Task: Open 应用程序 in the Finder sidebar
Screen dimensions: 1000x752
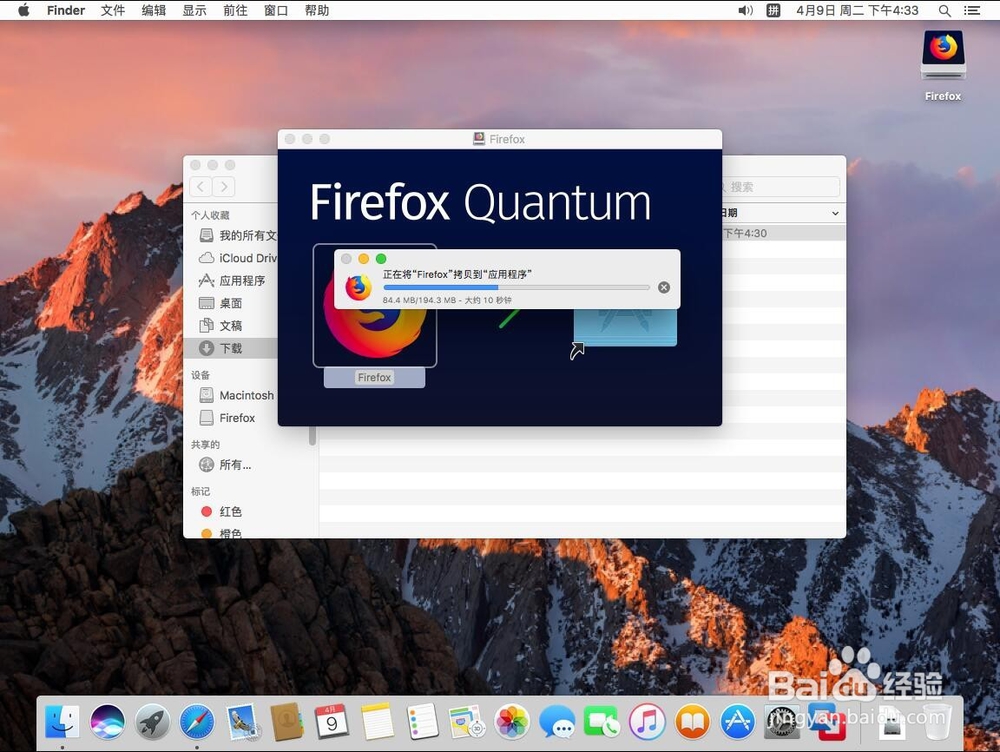Action: click(x=232, y=281)
